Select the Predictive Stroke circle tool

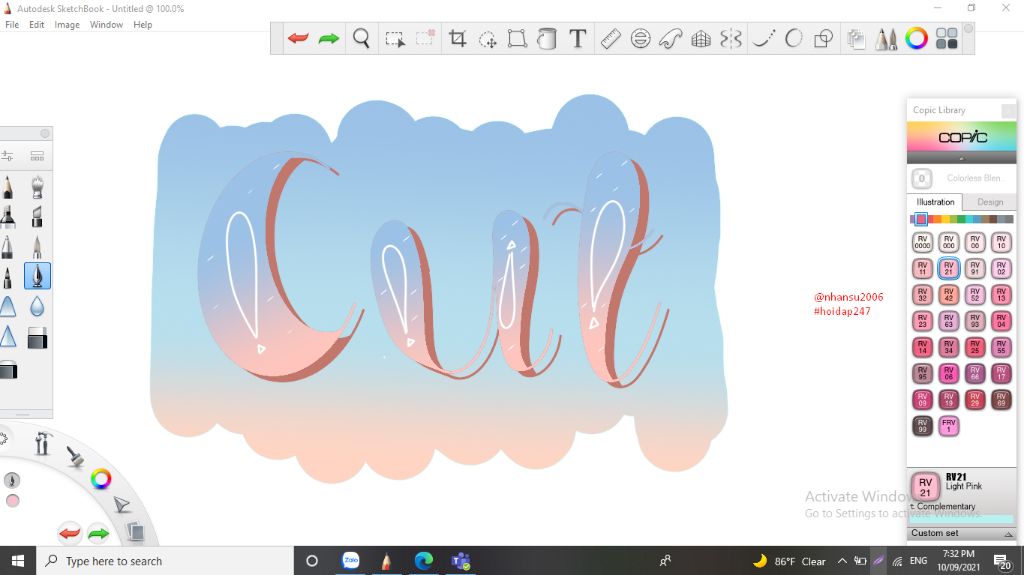point(793,39)
